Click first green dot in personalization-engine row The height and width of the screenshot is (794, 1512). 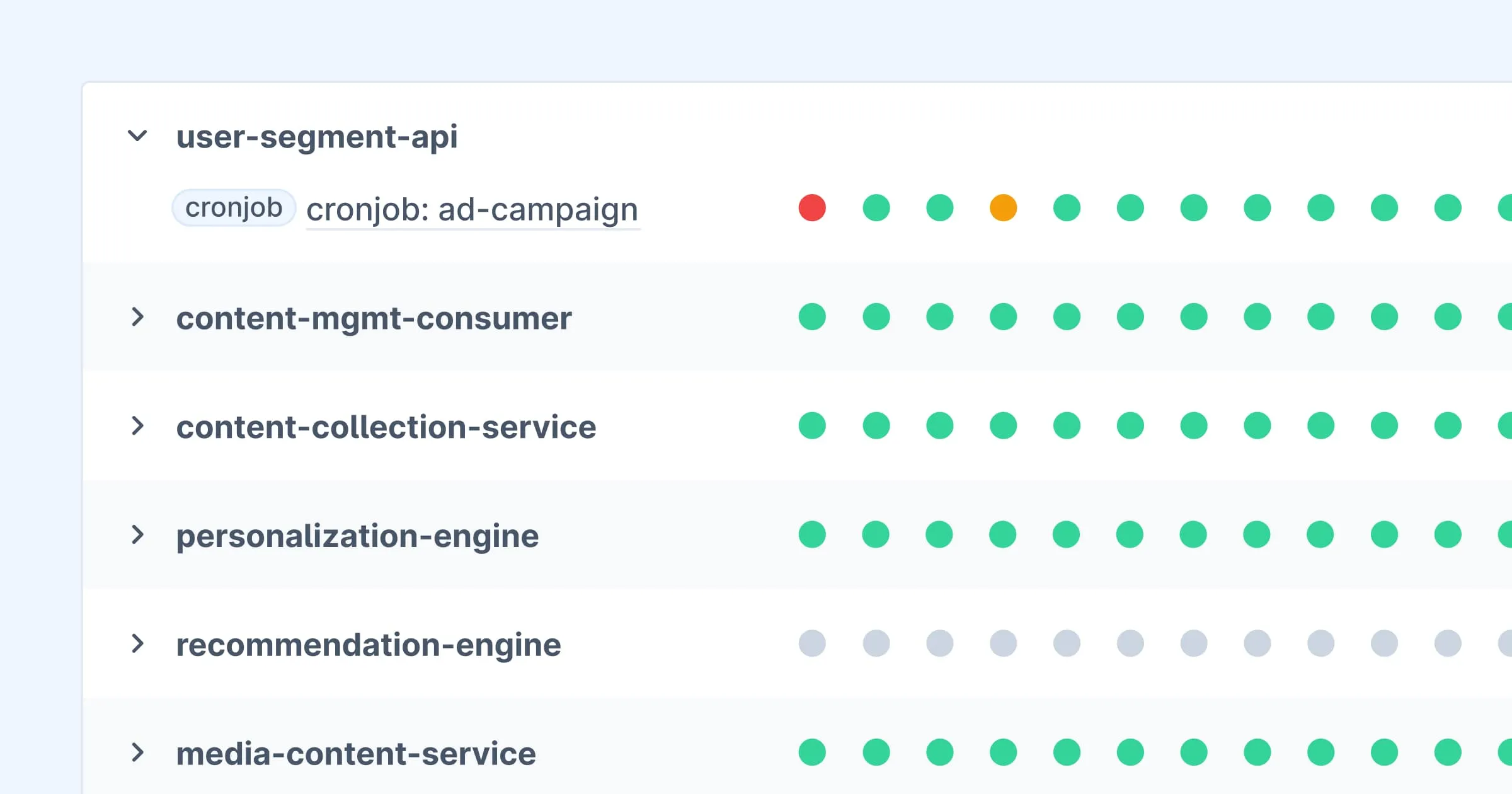812,535
